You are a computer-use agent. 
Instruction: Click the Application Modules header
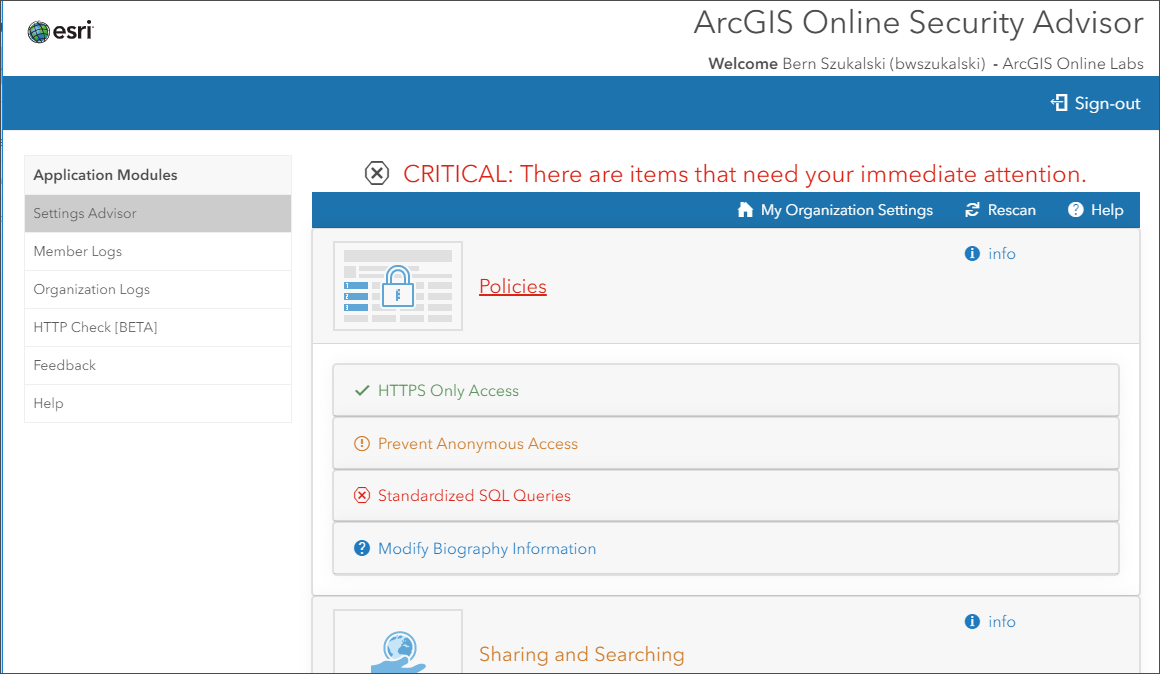pos(158,175)
